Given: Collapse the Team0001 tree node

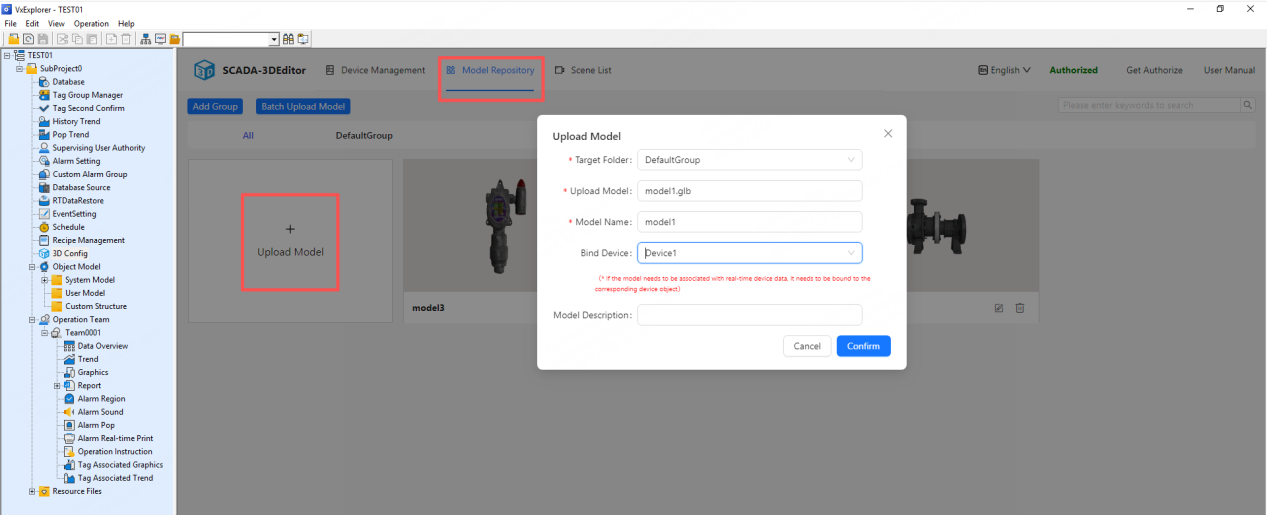Looking at the screenshot, I should click(45, 333).
